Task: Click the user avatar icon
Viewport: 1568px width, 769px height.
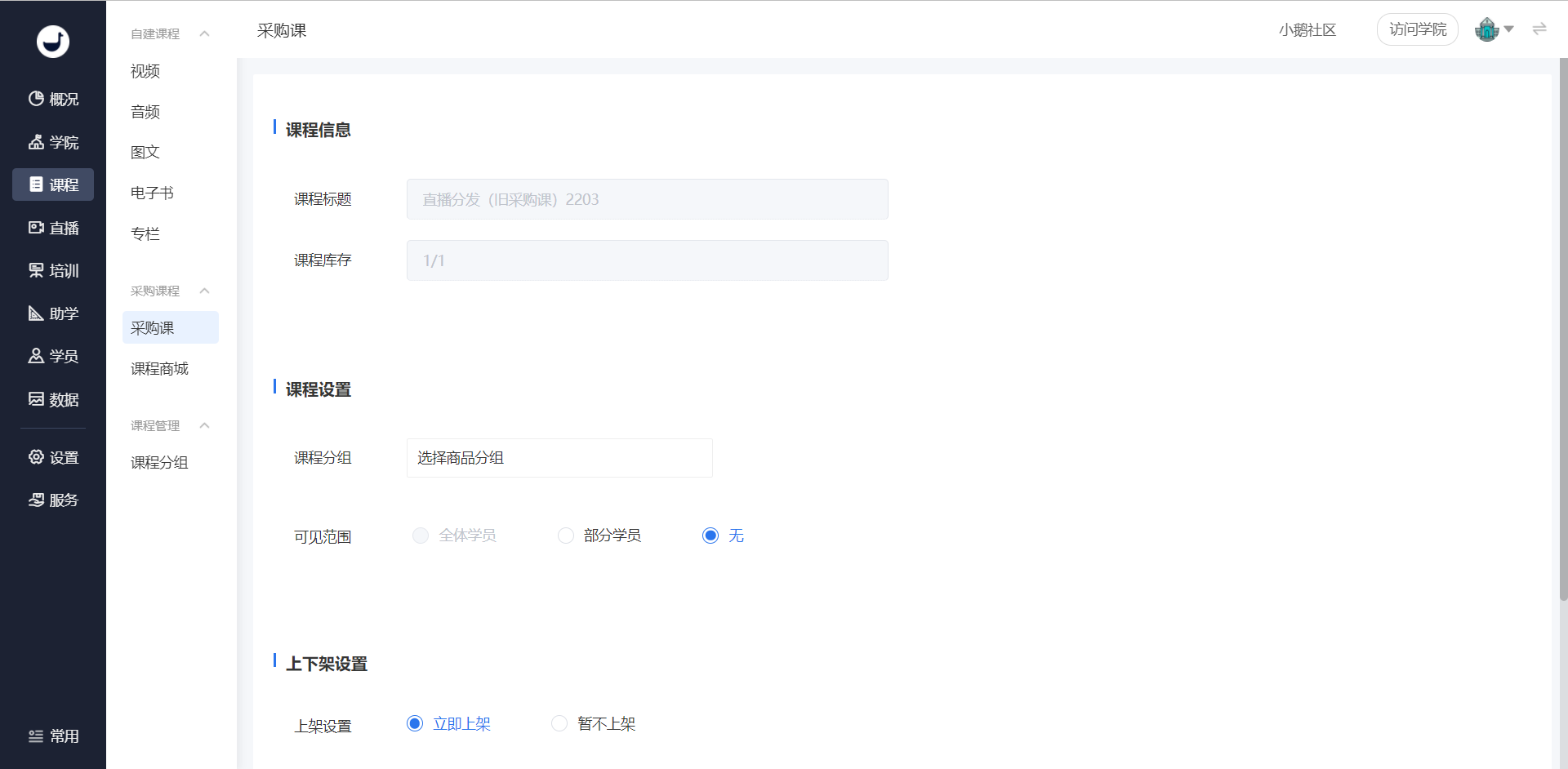Action: (1486, 29)
